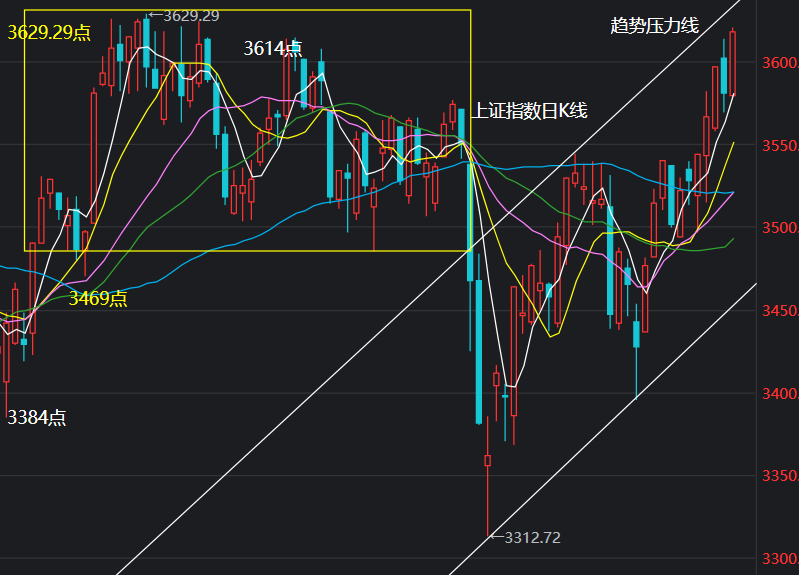Select the 3614点 annotation label

click(273, 48)
